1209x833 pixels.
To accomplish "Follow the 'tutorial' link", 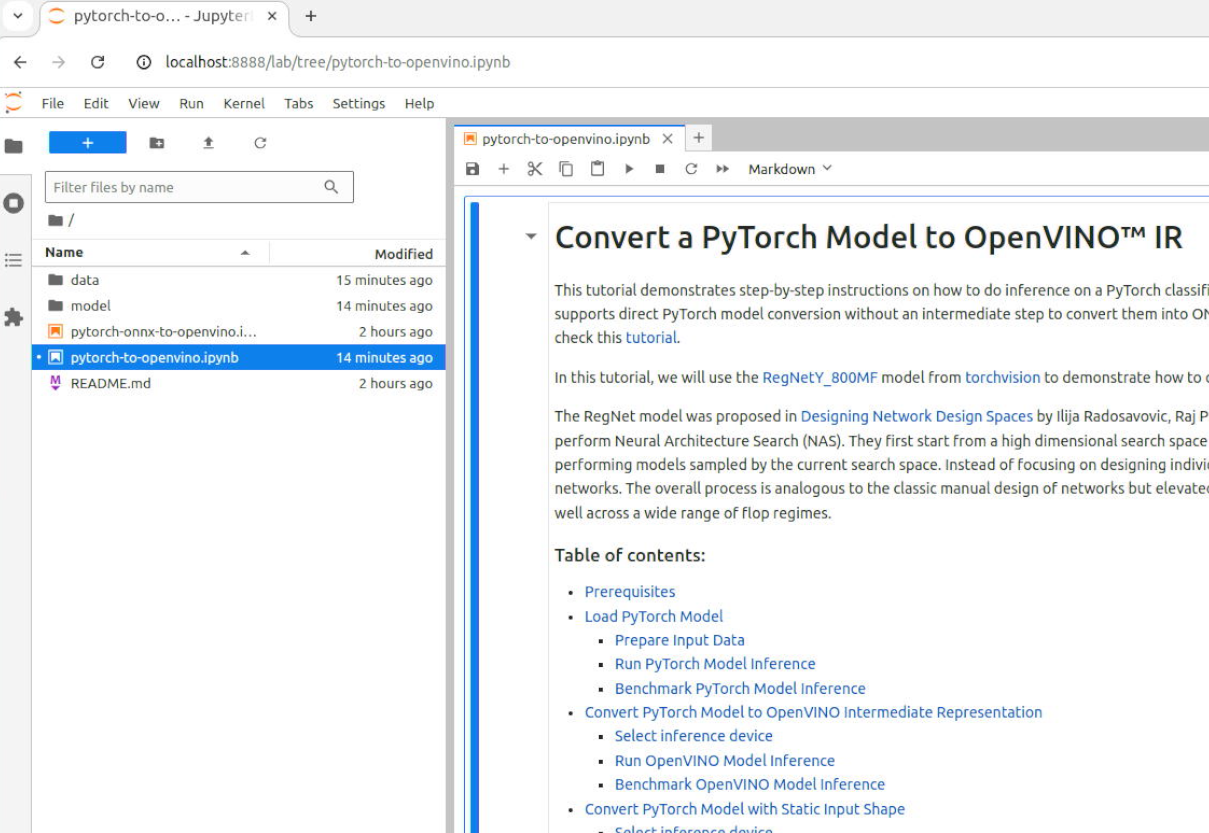I will tap(651, 338).
